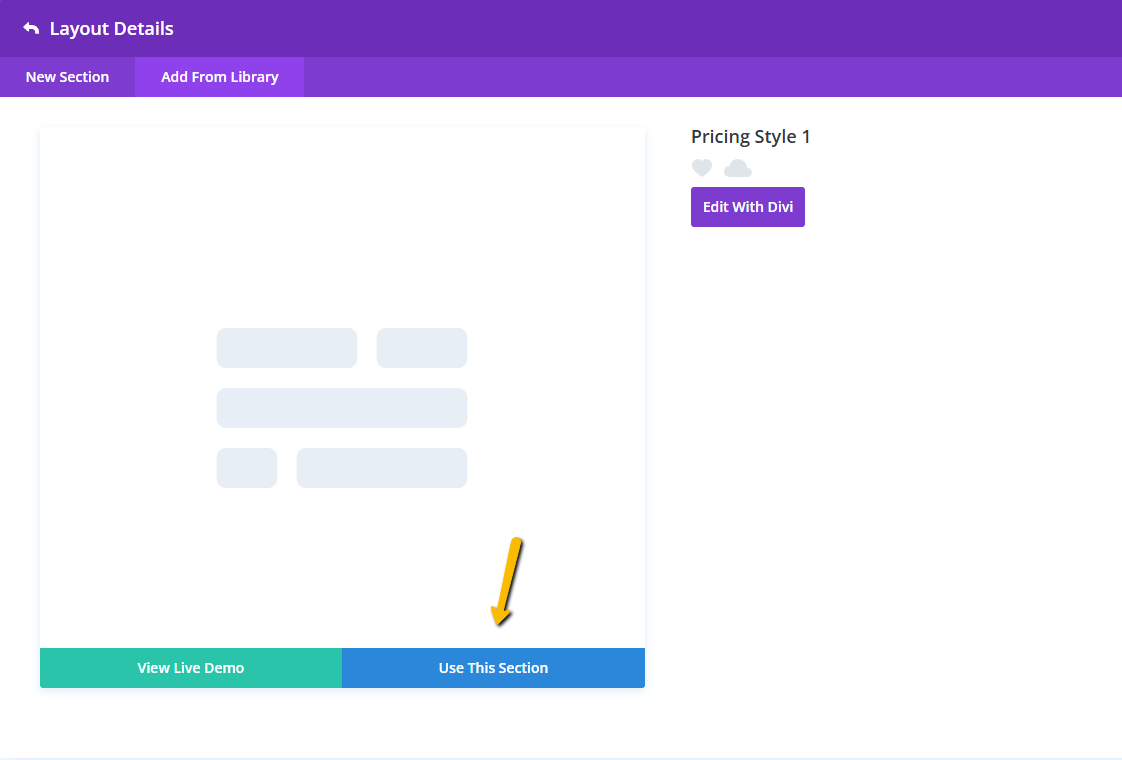
Task: Click the top-right placeholder block in preview
Action: [x=421, y=348]
